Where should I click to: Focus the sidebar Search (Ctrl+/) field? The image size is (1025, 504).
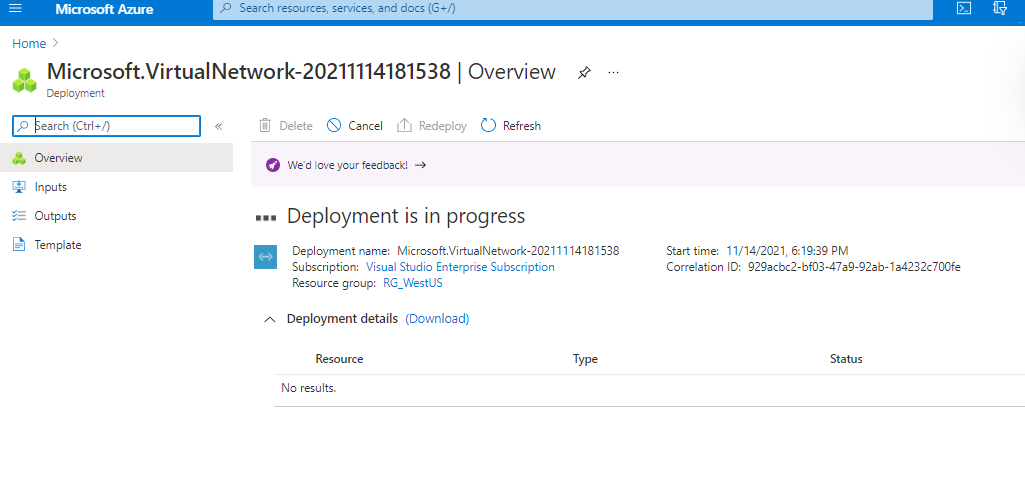point(107,126)
